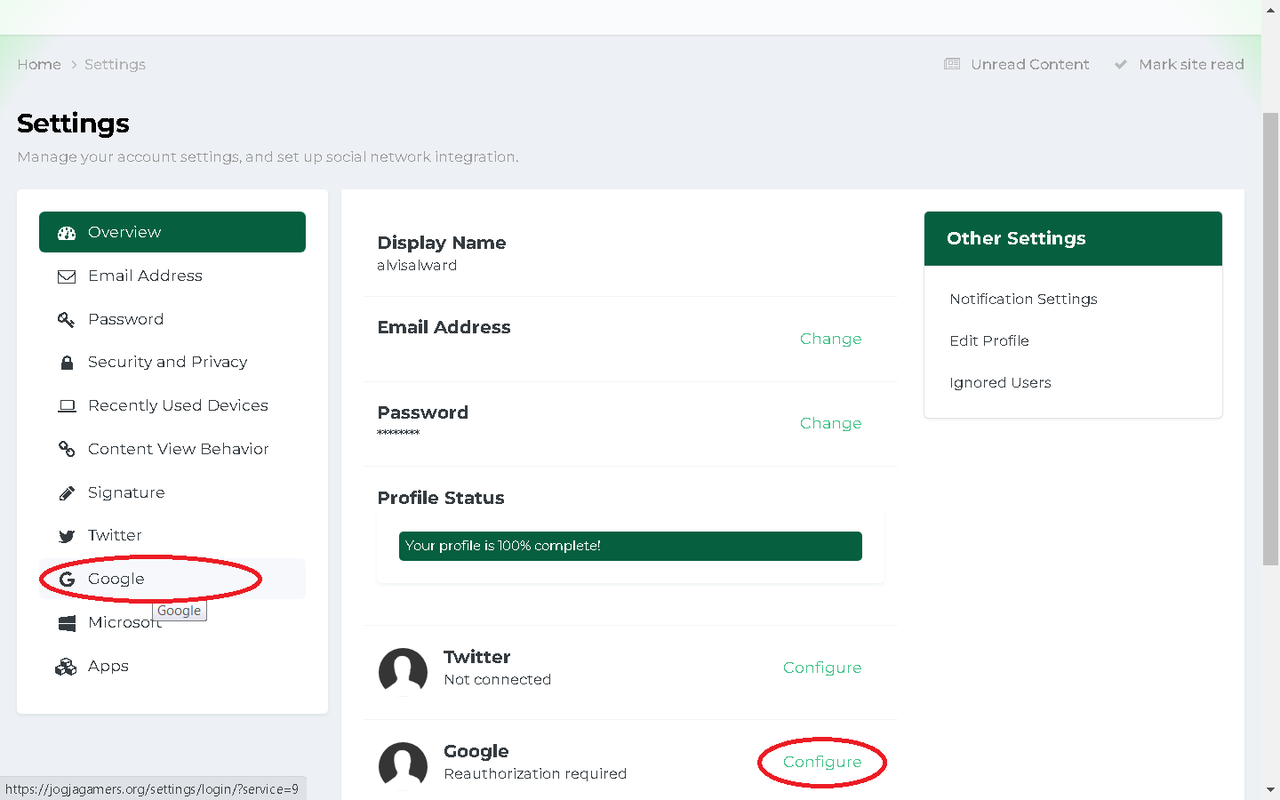This screenshot has height=800, width=1280.
Task: Click the Security and Privacy lock icon
Action: (67, 363)
